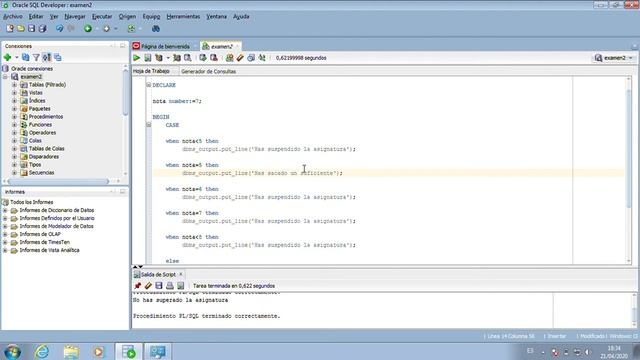
Task: Open the Herramientas menu
Action: (x=183, y=16)
